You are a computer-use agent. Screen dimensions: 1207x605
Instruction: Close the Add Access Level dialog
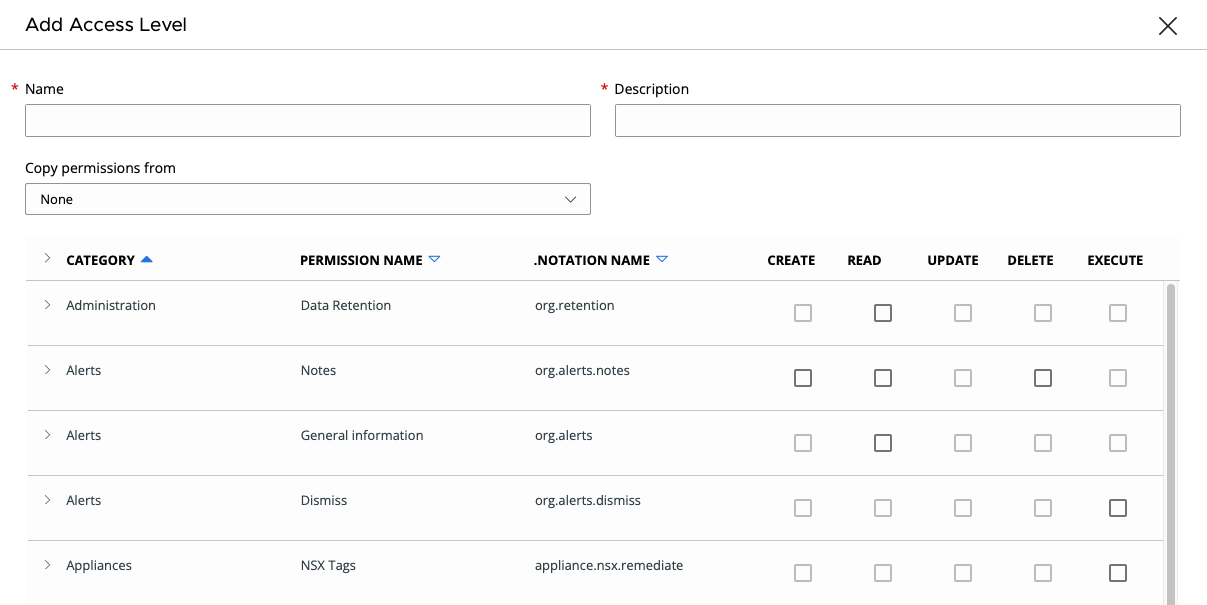coord(1167,27)
